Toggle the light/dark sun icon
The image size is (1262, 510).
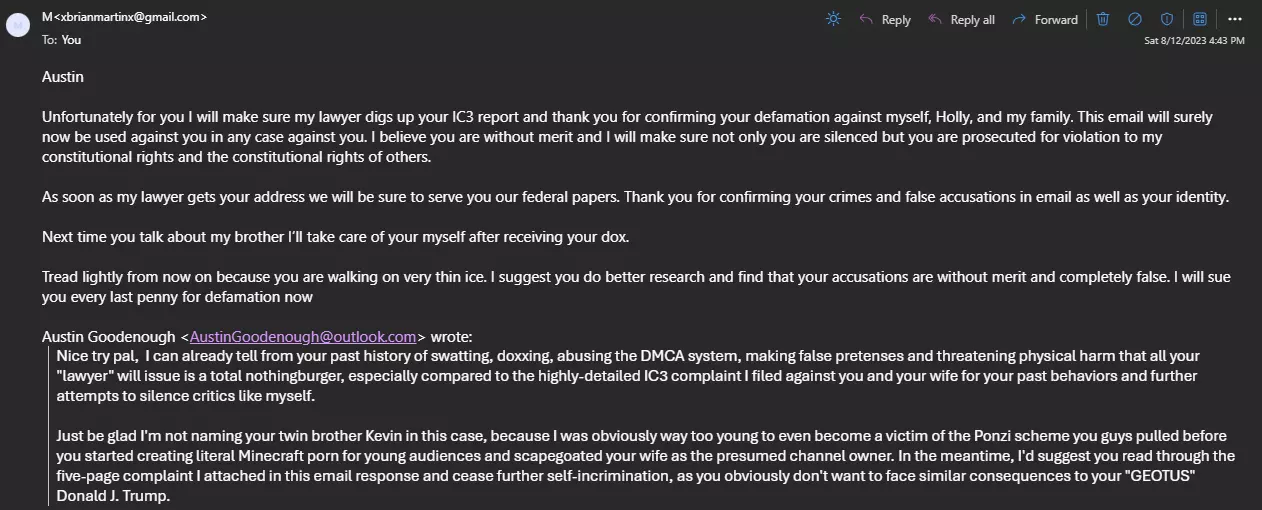[833, 19]
